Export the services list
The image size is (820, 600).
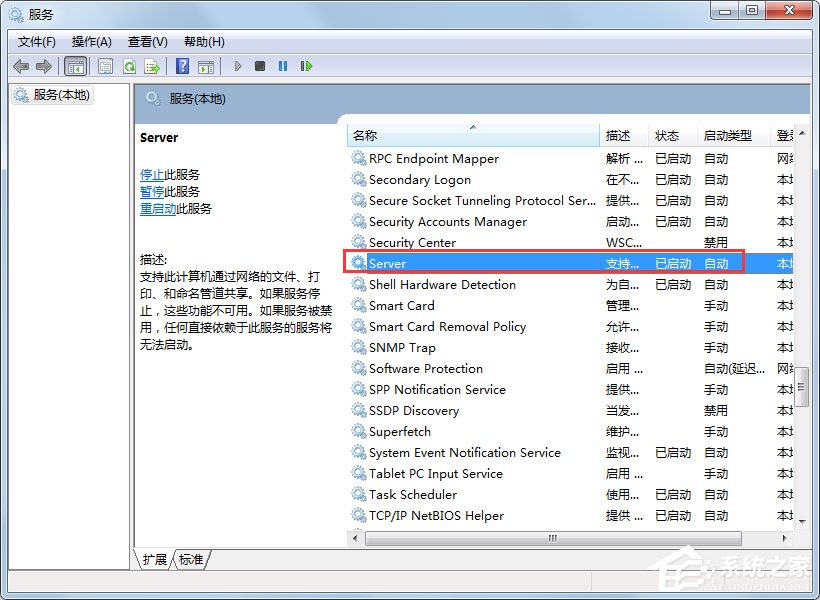coord(153,66)
